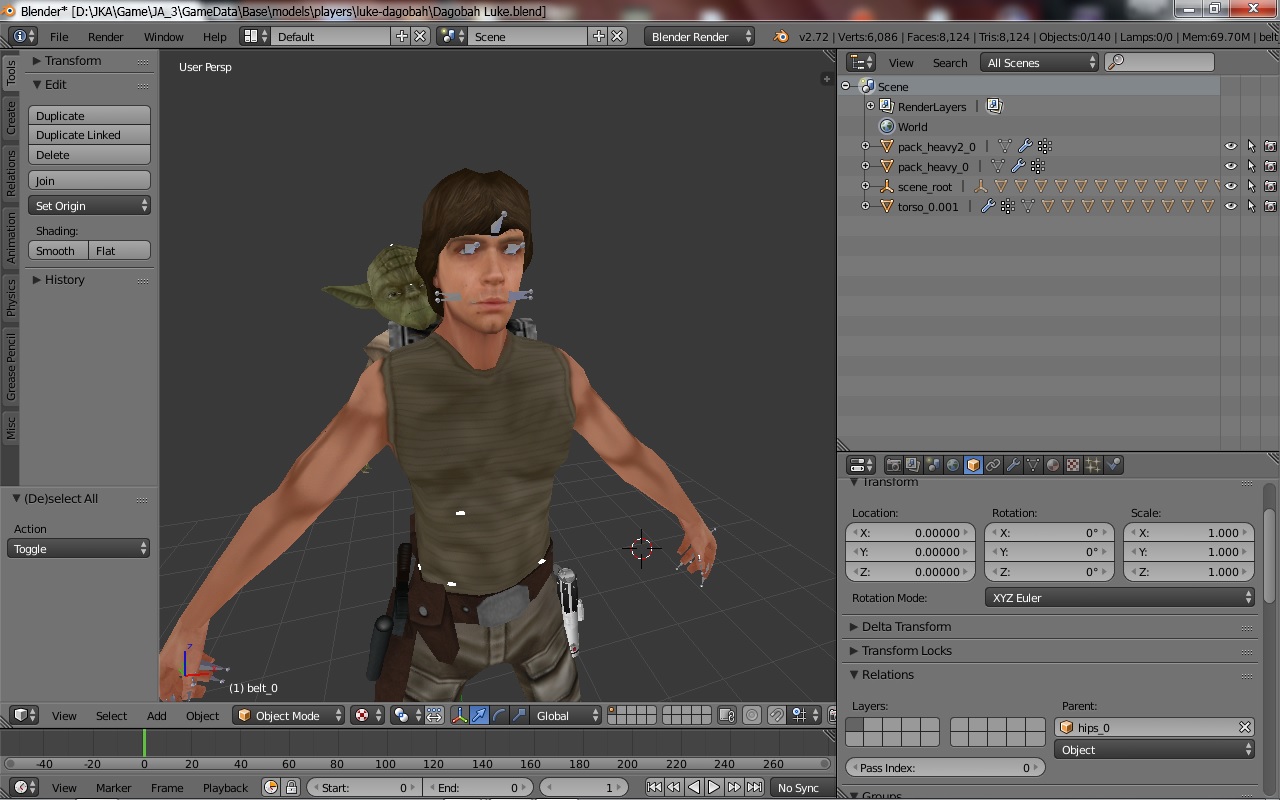1280x800 pixels.
Task: Toggle selectability arrow of pack_heavy2_0
Action: point(1251,146)
